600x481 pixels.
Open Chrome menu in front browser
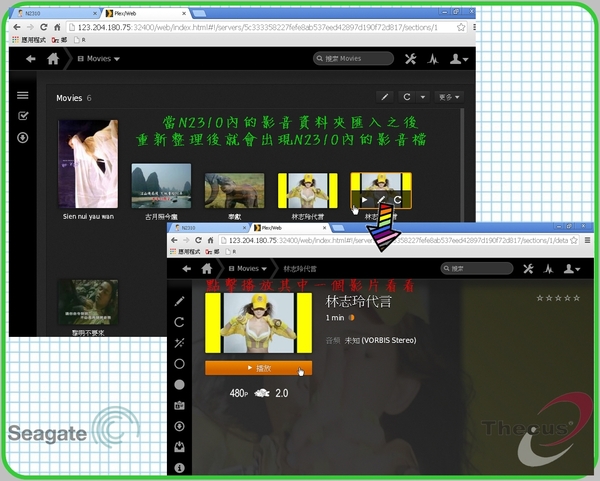point(587,240)
